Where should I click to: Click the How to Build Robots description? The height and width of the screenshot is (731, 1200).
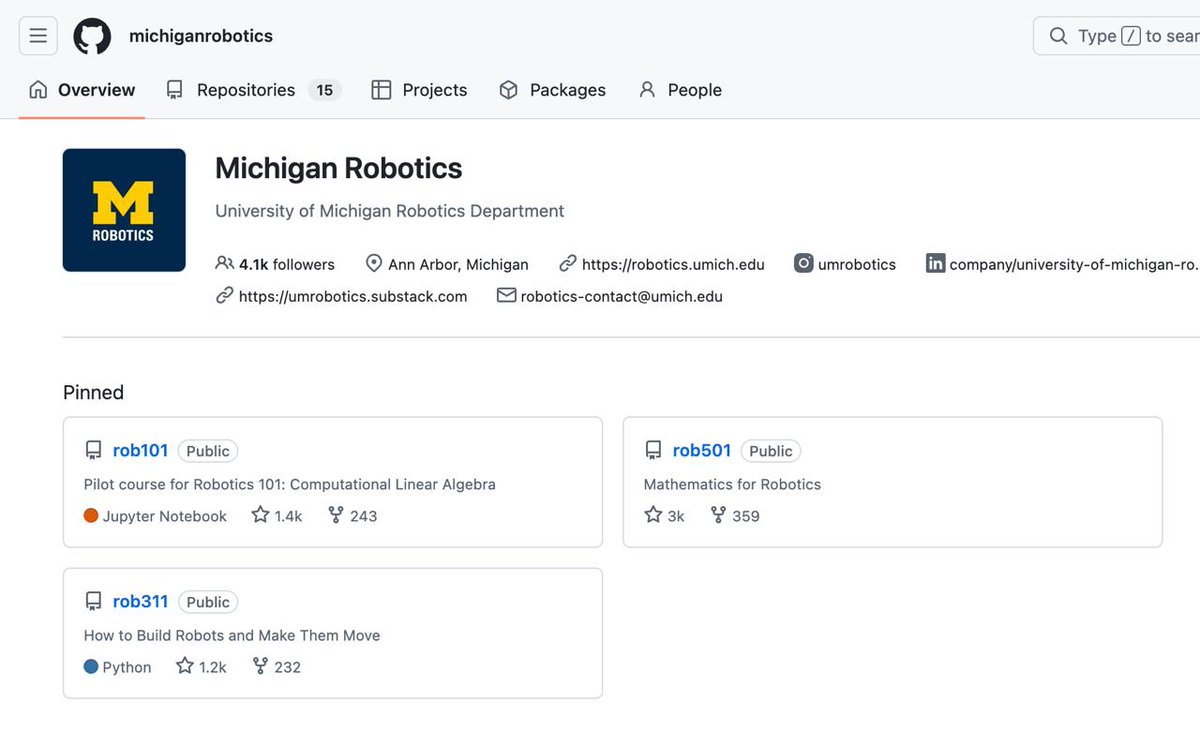232,635
